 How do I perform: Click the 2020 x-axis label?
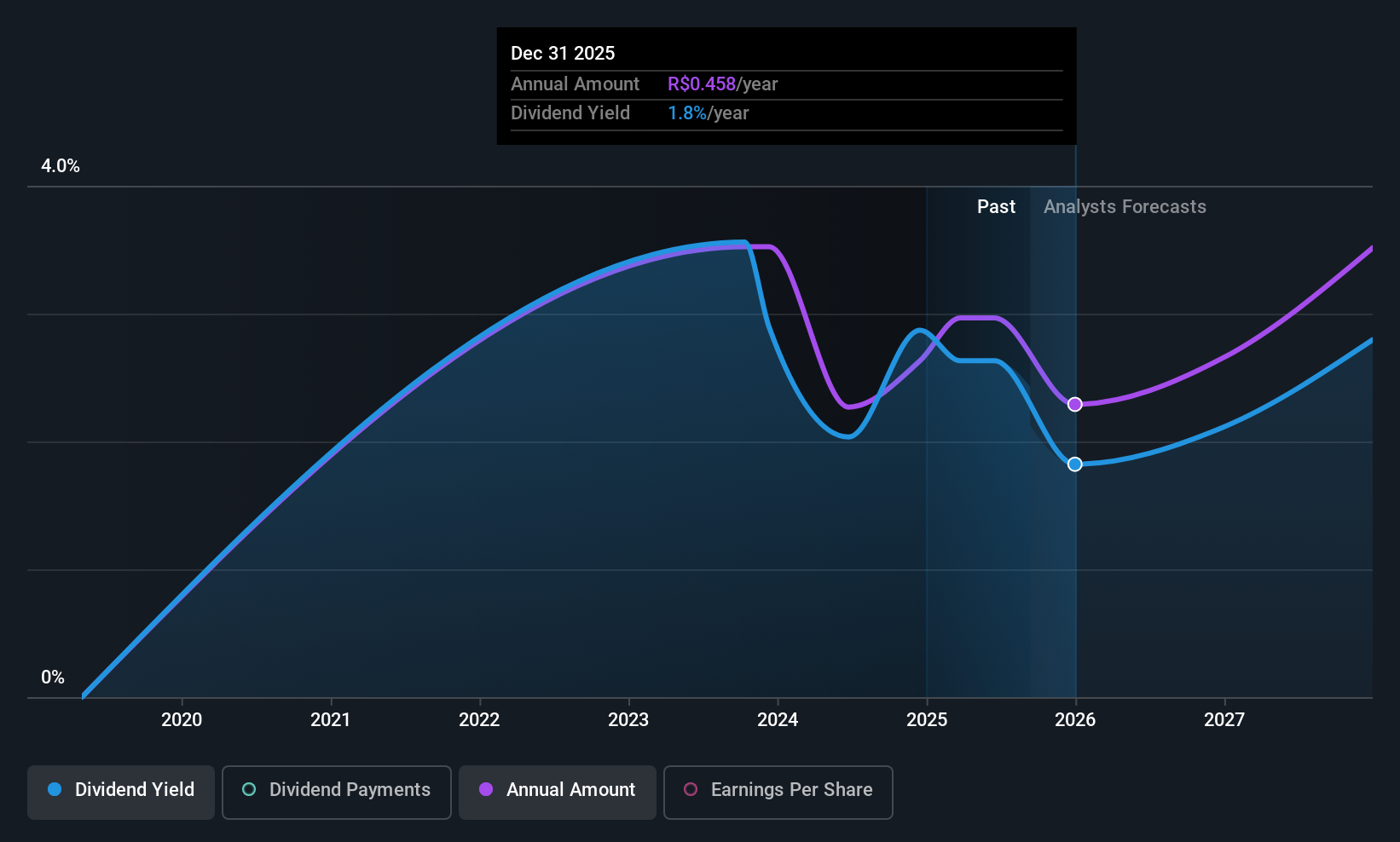click(x=182, y=719)
